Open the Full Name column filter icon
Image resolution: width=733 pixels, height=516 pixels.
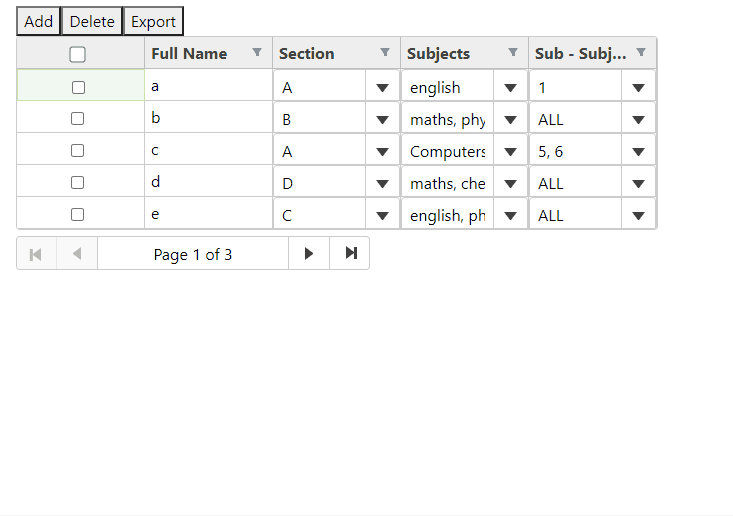(257, 52)
